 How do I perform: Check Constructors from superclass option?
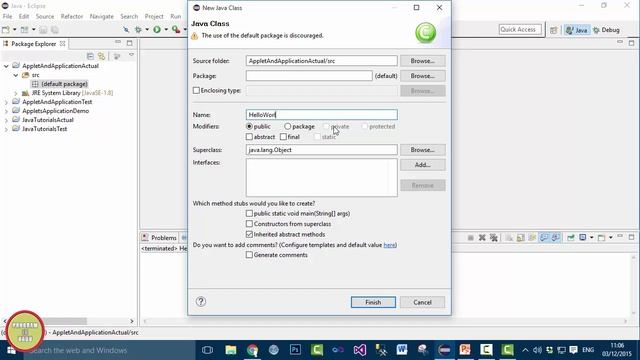(x=249, y=224)
